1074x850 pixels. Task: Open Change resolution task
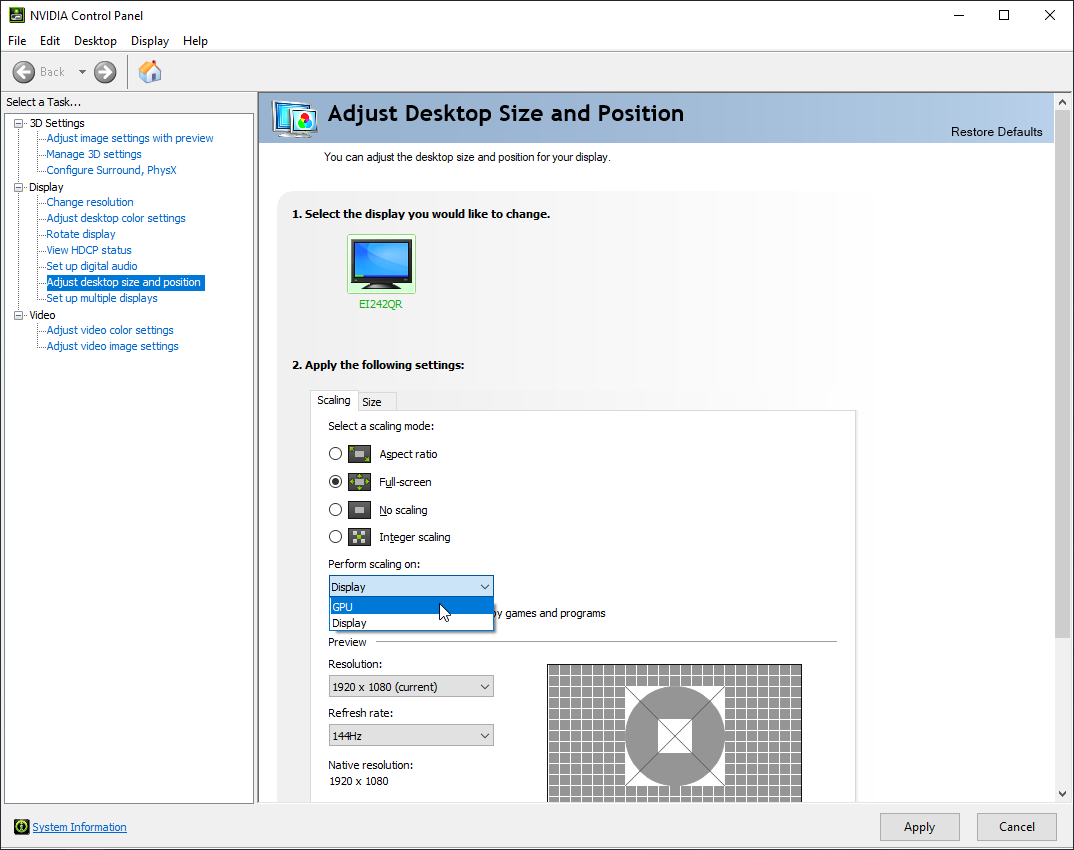point(90,202)
